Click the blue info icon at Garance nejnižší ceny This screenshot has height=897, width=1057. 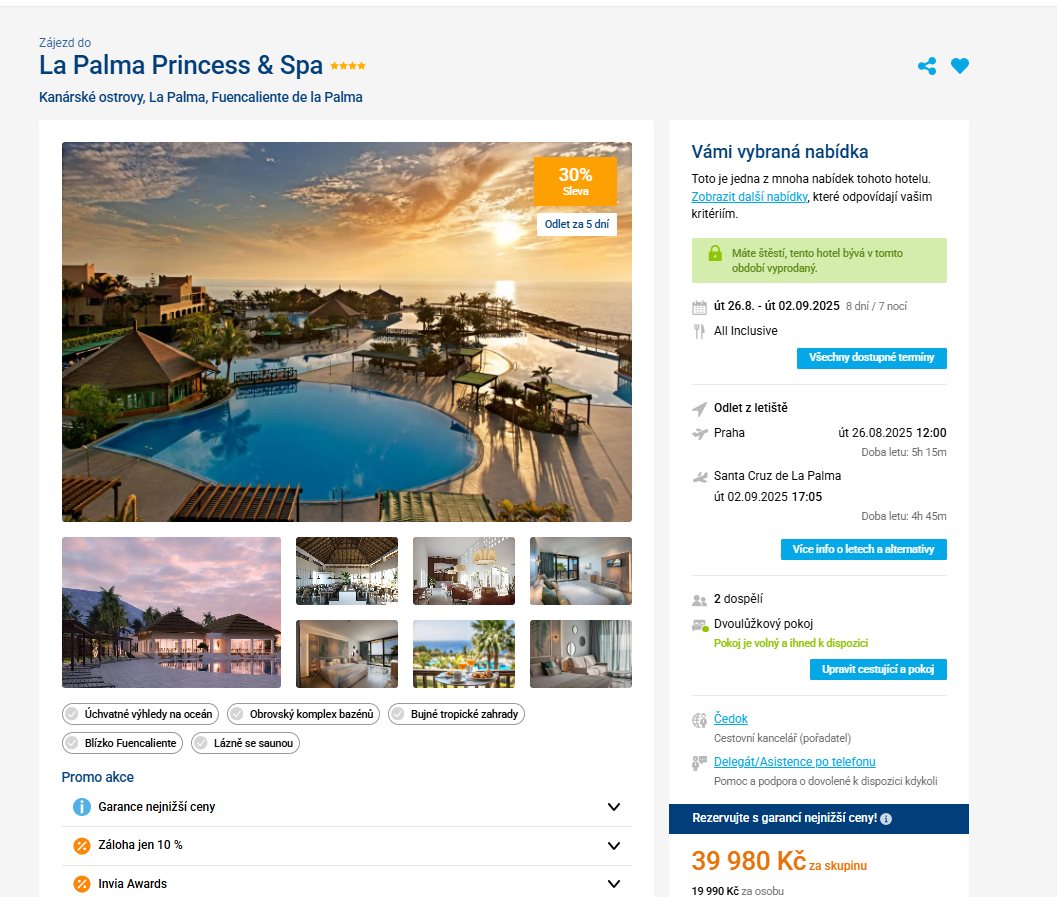coord(82,807)
